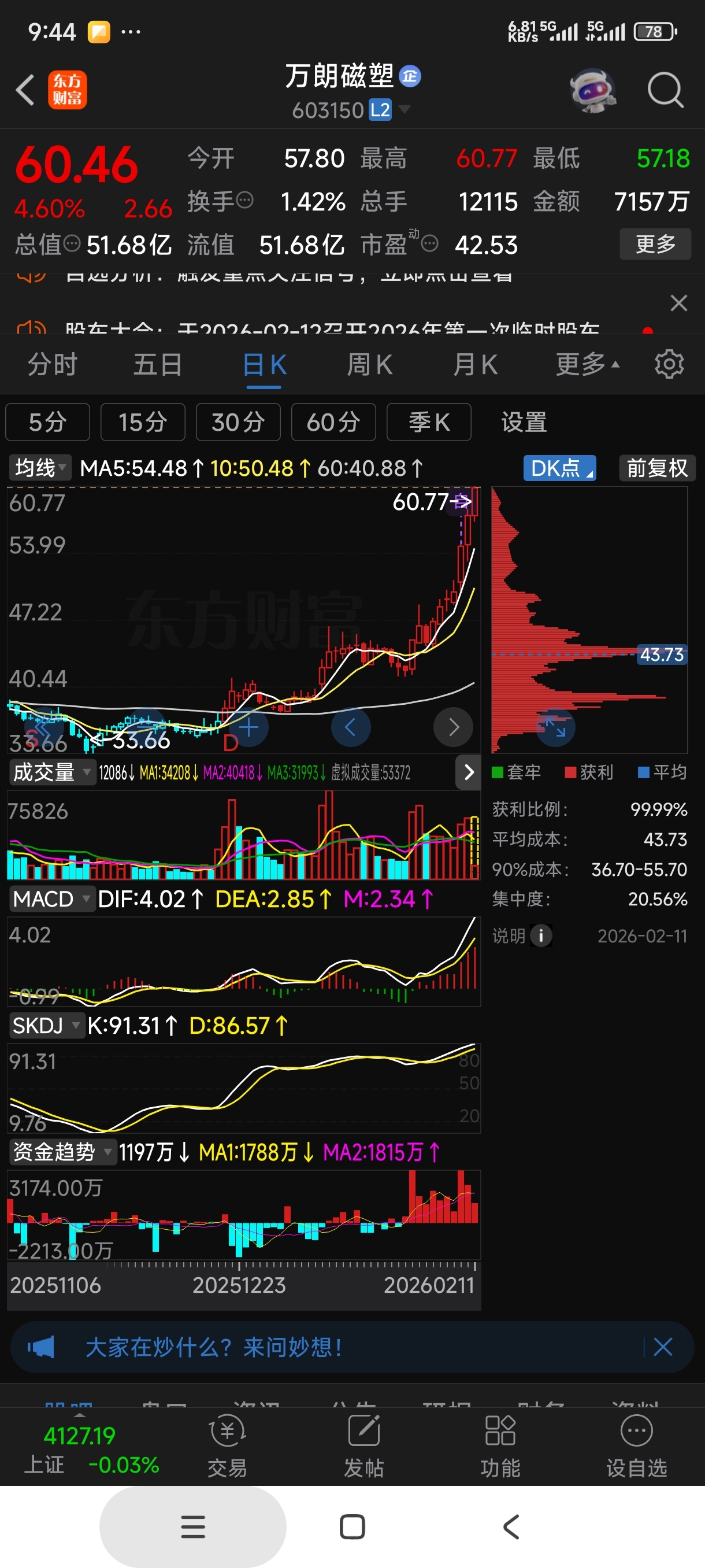
Task: Tap the 总值 info icon
Action: 72,244
